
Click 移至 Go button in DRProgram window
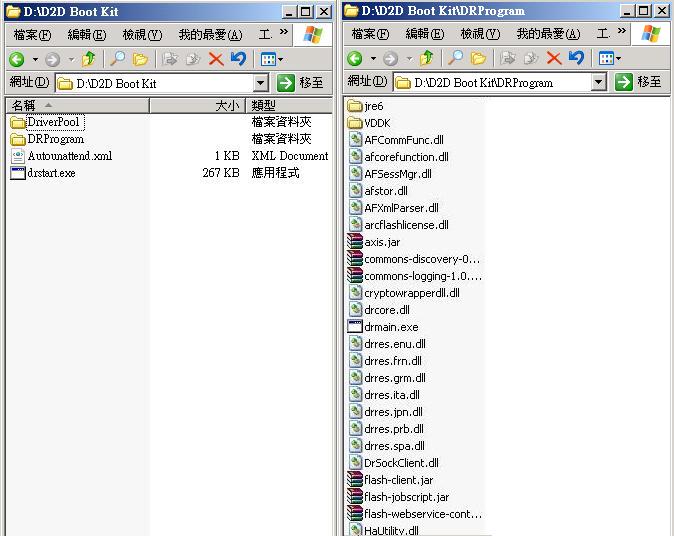click(638, 82)
